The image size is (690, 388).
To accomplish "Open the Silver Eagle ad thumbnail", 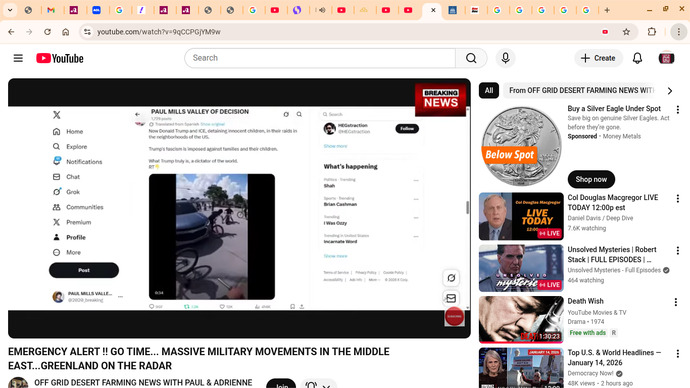I will [521, 146].
